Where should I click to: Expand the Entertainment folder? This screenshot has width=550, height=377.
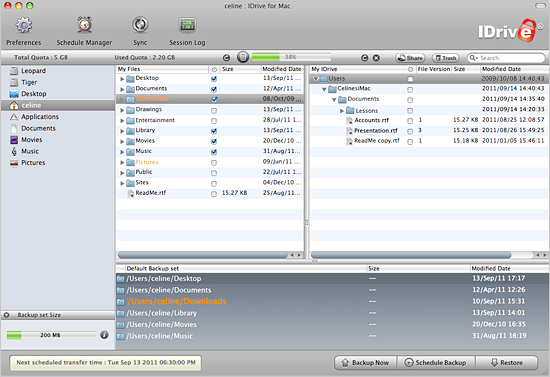pyautogui.click(x=122, y=121)
